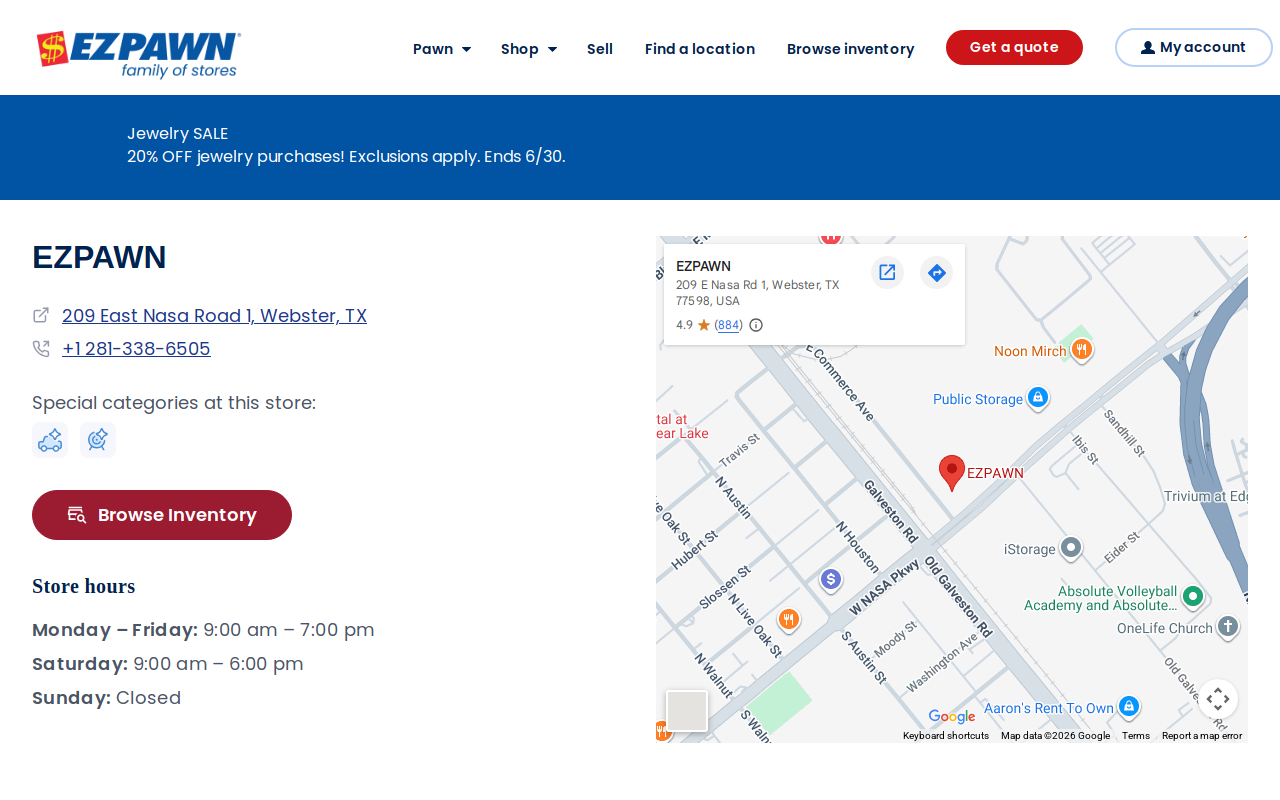Go to Find a location
The width and height of the screenshot is (1280, 800).
coord(700,49)
